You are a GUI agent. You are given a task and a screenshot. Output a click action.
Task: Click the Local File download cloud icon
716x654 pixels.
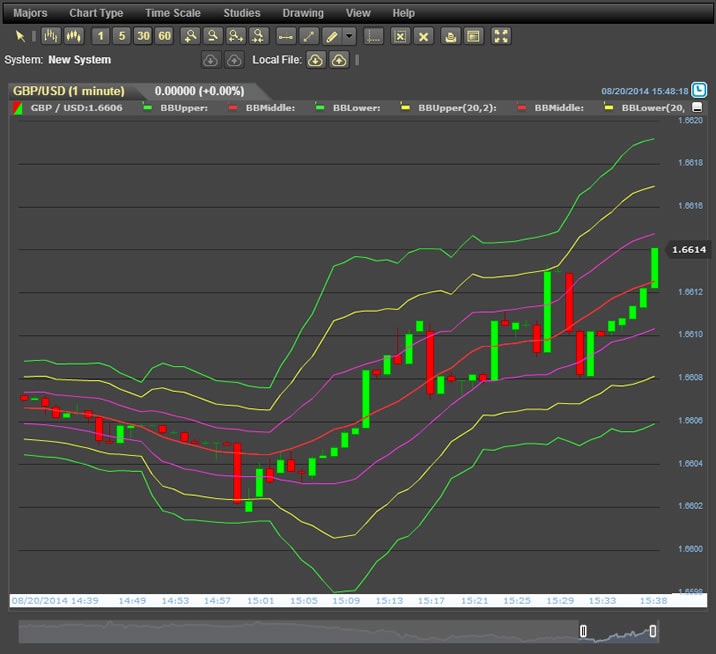click(x=316, y=60)
